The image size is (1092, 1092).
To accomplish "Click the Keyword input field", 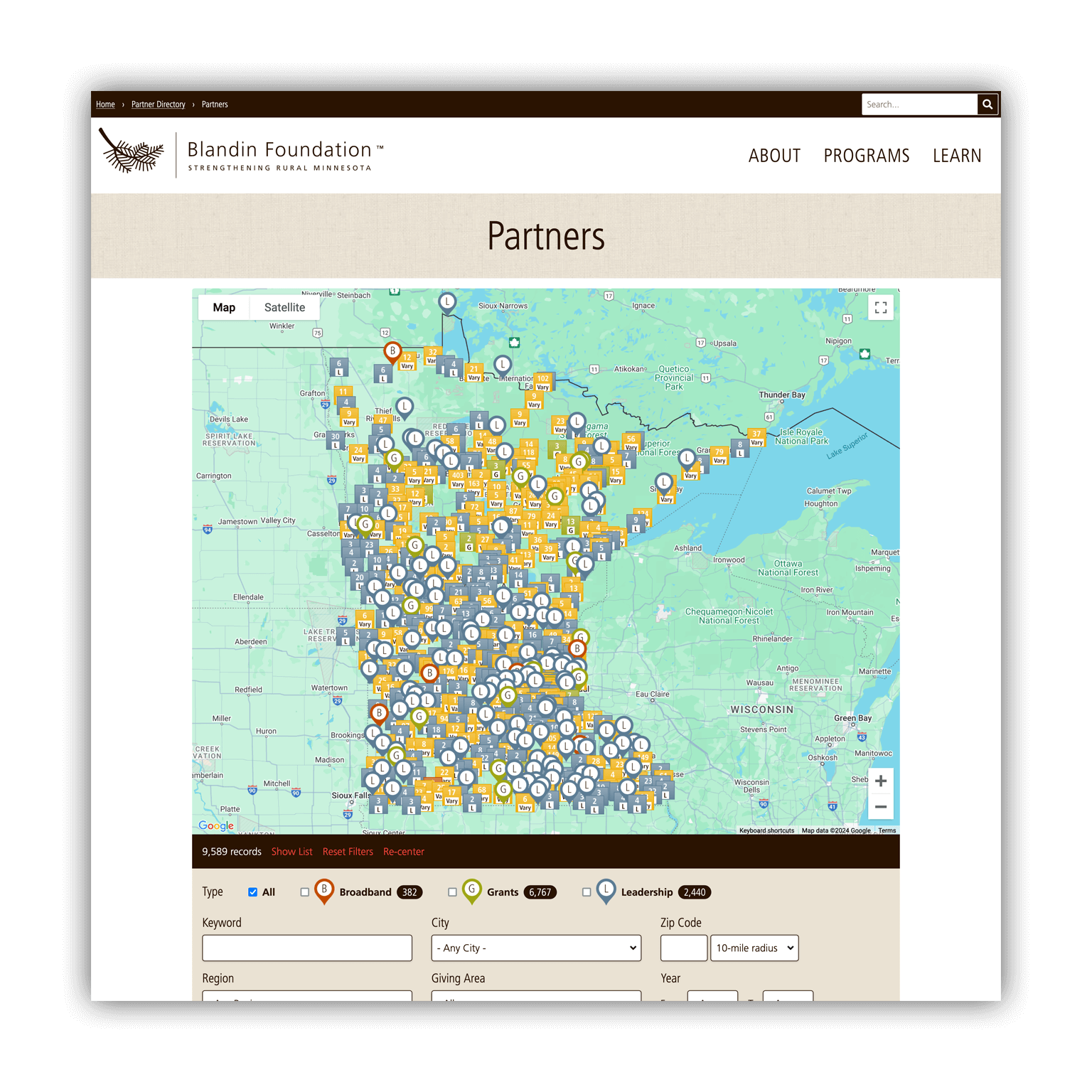I will coord(307,948).
